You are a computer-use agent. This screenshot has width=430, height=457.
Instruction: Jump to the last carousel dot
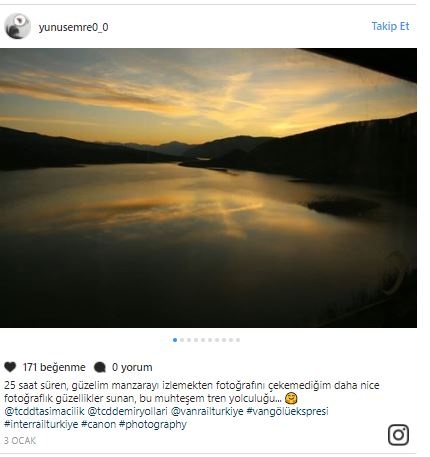238,340
